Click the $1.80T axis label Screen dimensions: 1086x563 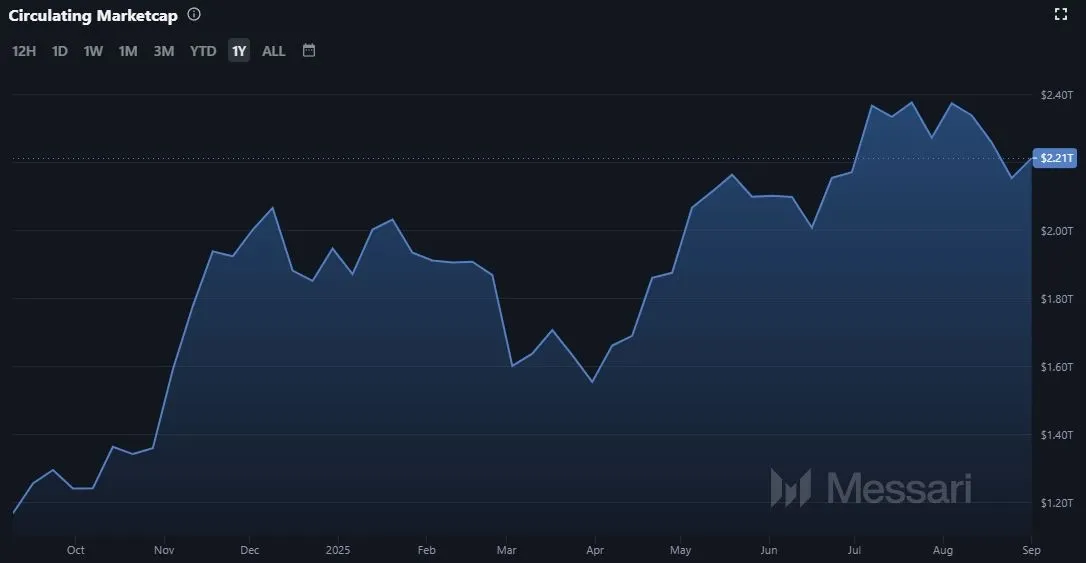tap(1057, 299)
